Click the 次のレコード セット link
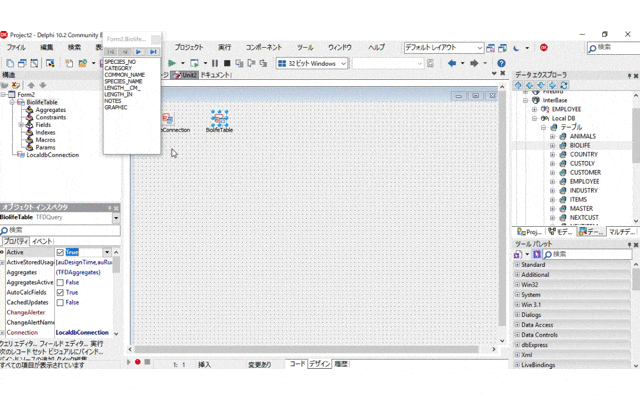 (x=22, y=351)
